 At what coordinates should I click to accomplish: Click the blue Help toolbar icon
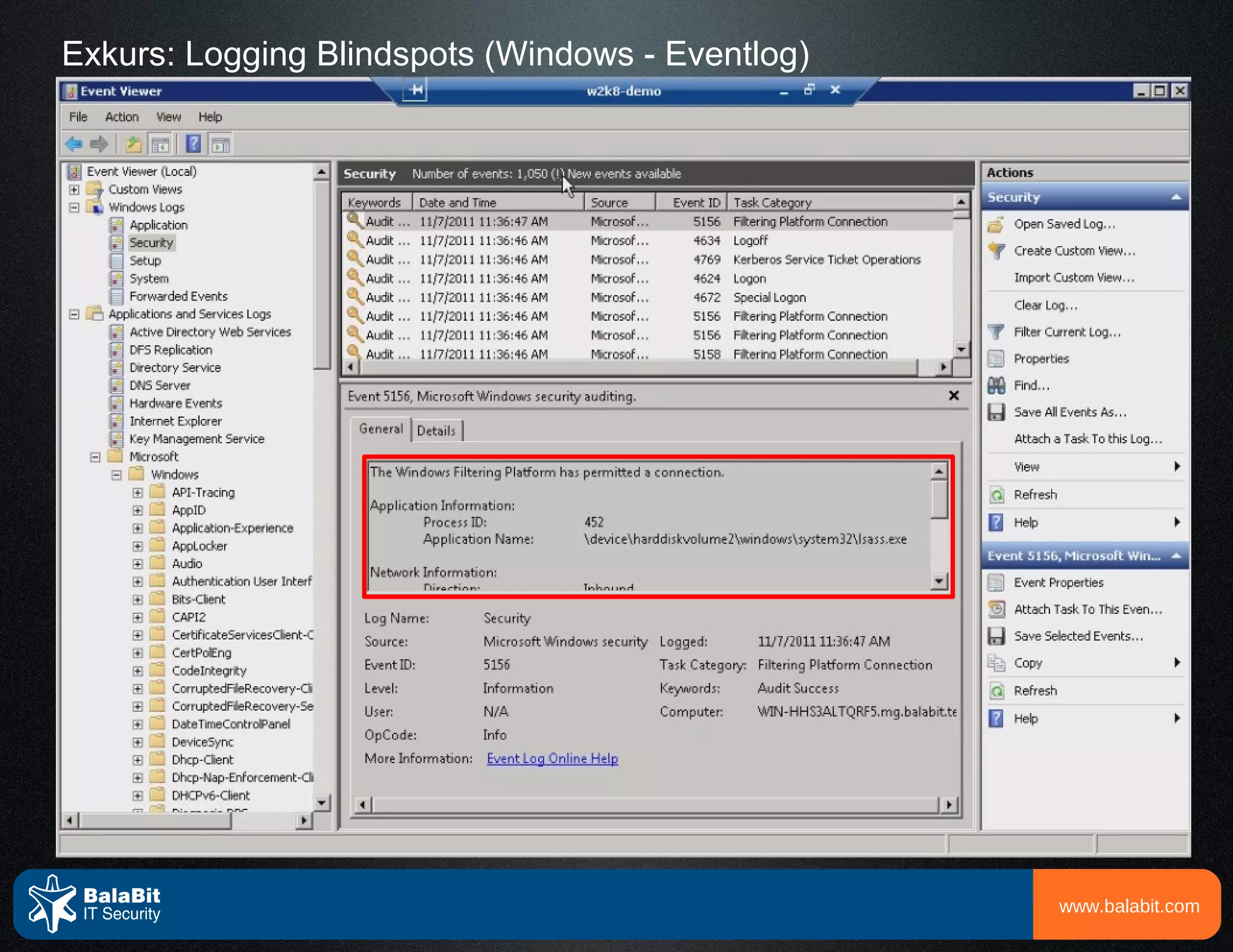coord(193,144)
